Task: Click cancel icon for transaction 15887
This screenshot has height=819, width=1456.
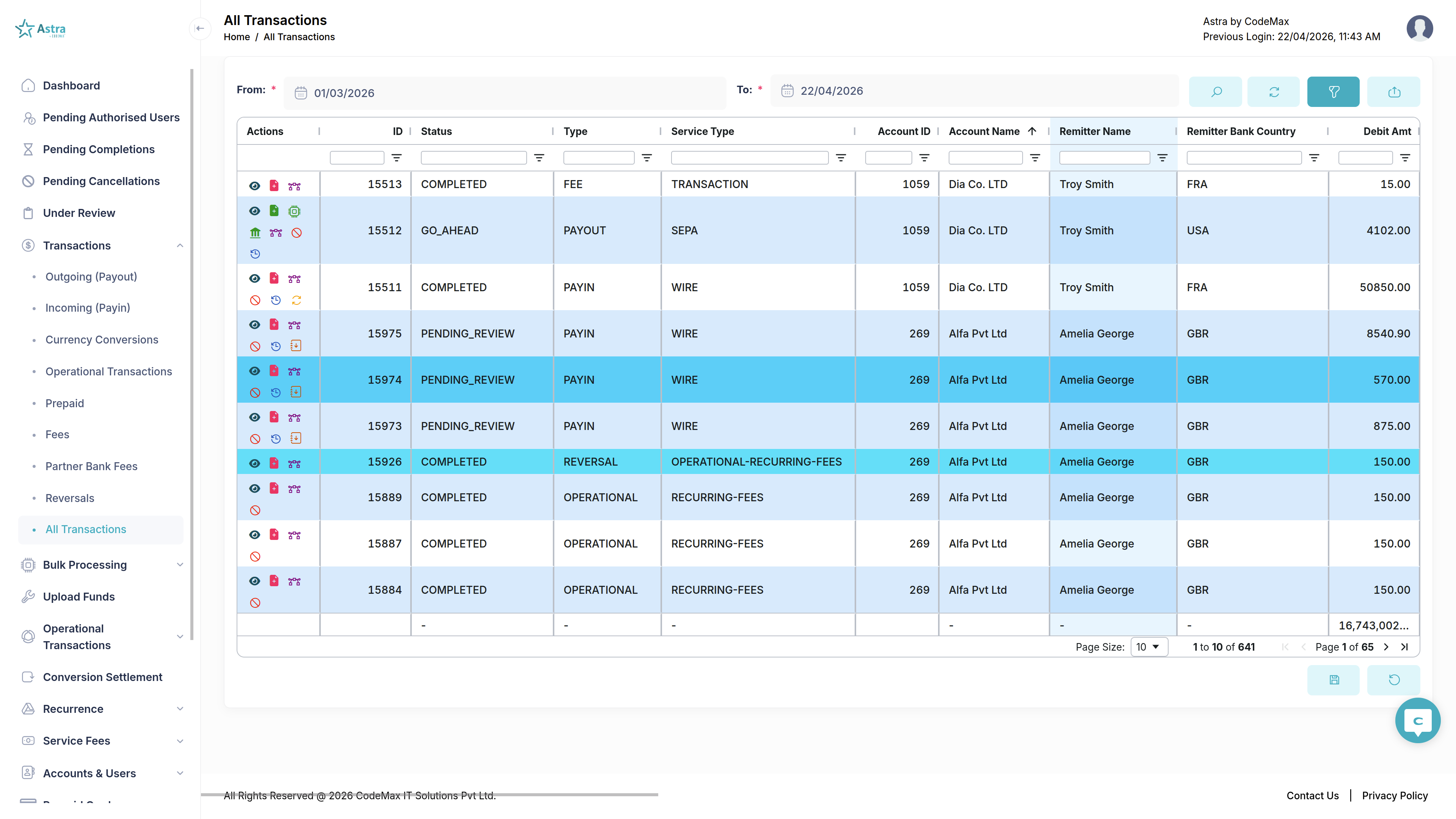Action: pos(256,557)
